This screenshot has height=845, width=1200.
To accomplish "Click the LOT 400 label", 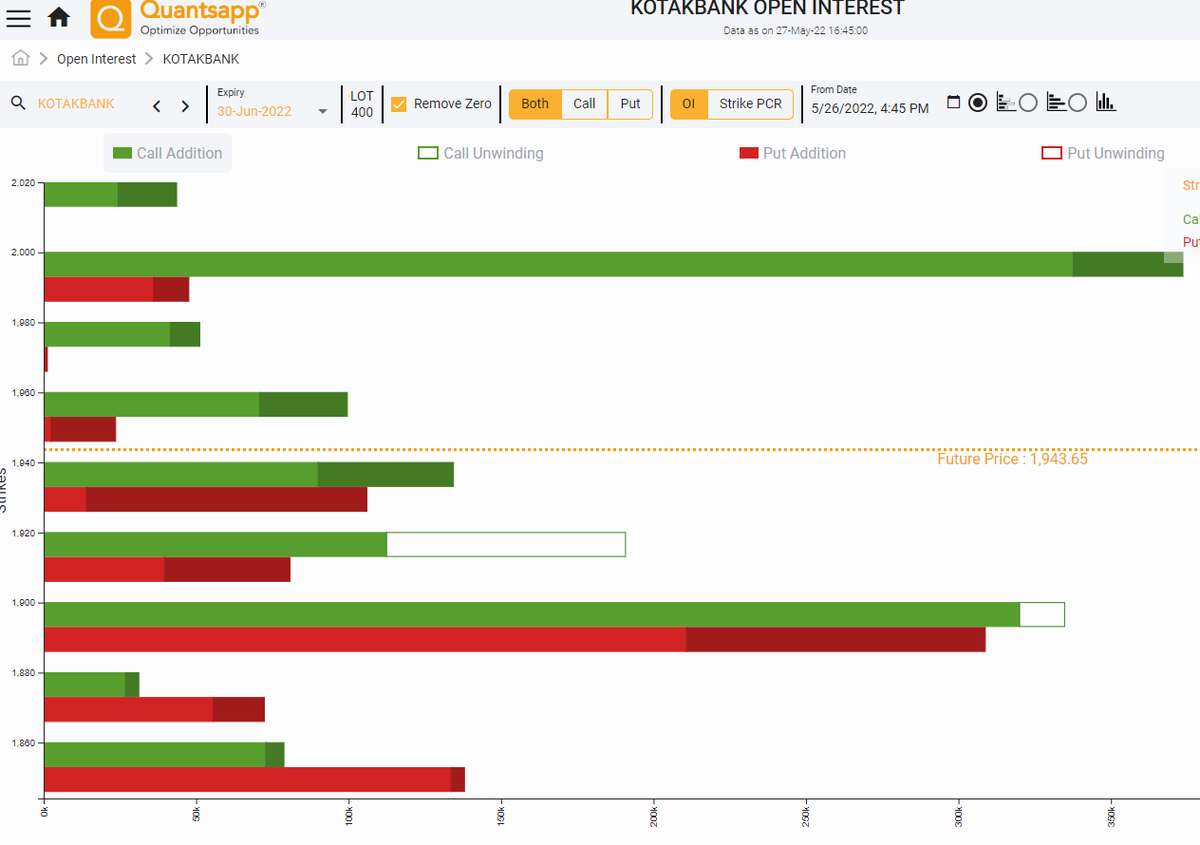I will tap(362, 104).
